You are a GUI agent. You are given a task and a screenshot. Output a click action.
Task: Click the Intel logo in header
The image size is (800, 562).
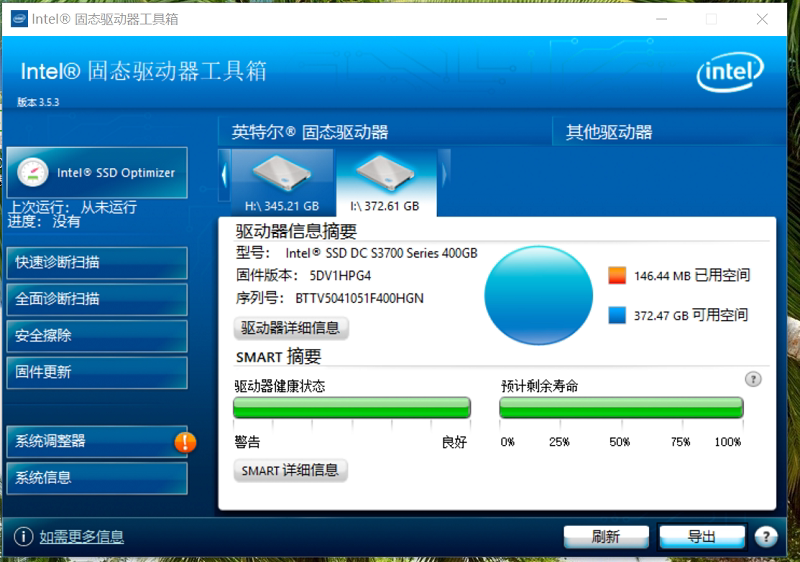click(x=730, y=72)
